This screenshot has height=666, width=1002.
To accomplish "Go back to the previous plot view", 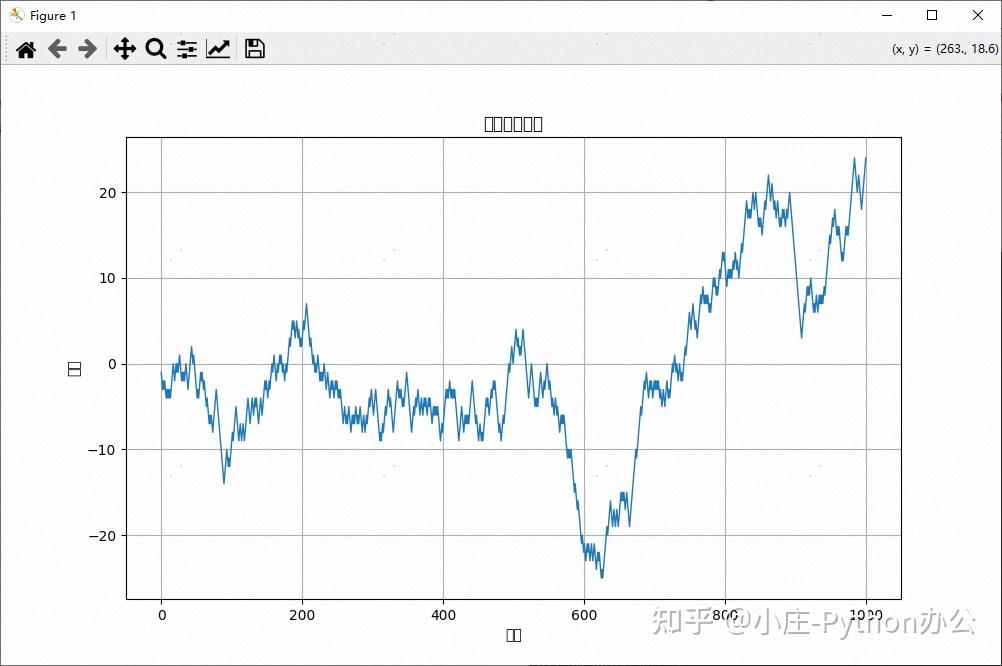I will click(x=56, y=48).
